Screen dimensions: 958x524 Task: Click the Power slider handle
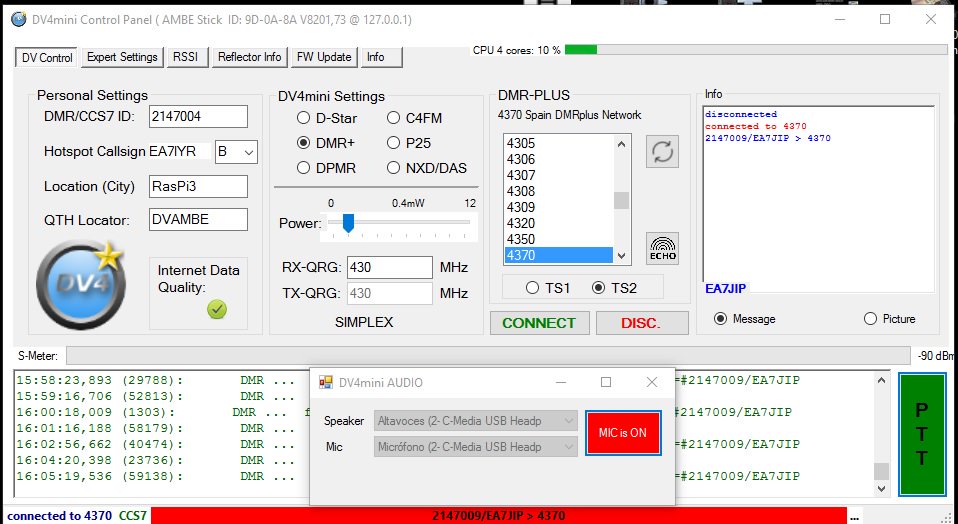click(348, 223)
